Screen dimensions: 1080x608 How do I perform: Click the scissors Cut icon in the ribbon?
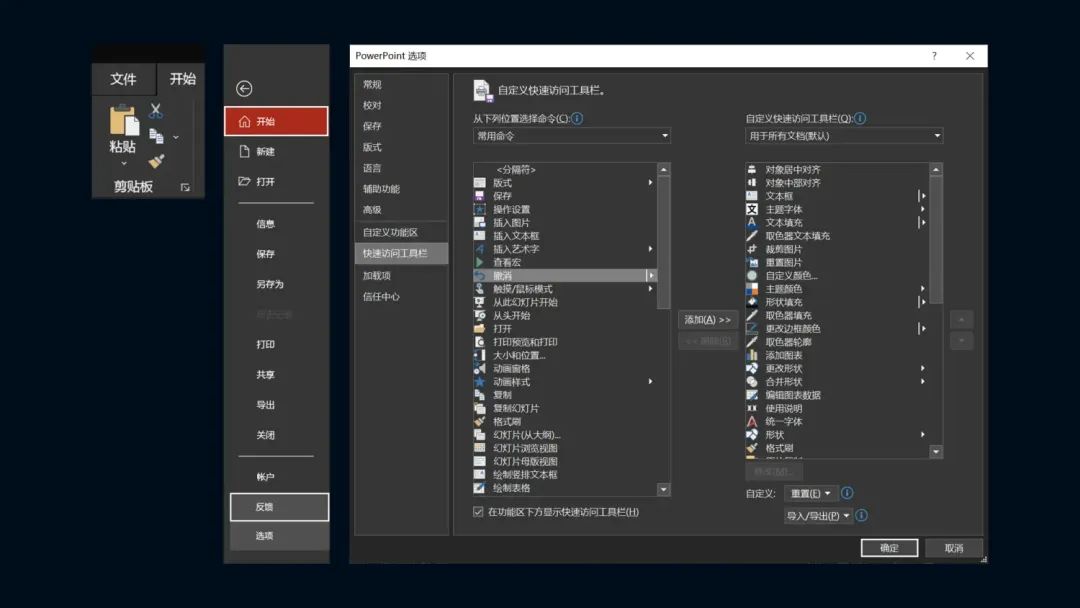coord(156,110)
